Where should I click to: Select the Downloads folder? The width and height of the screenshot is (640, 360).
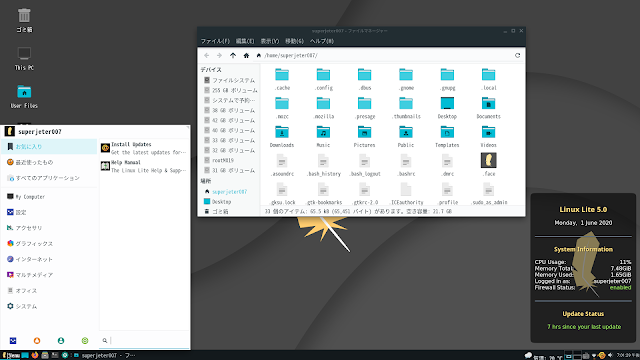point(282,137)
